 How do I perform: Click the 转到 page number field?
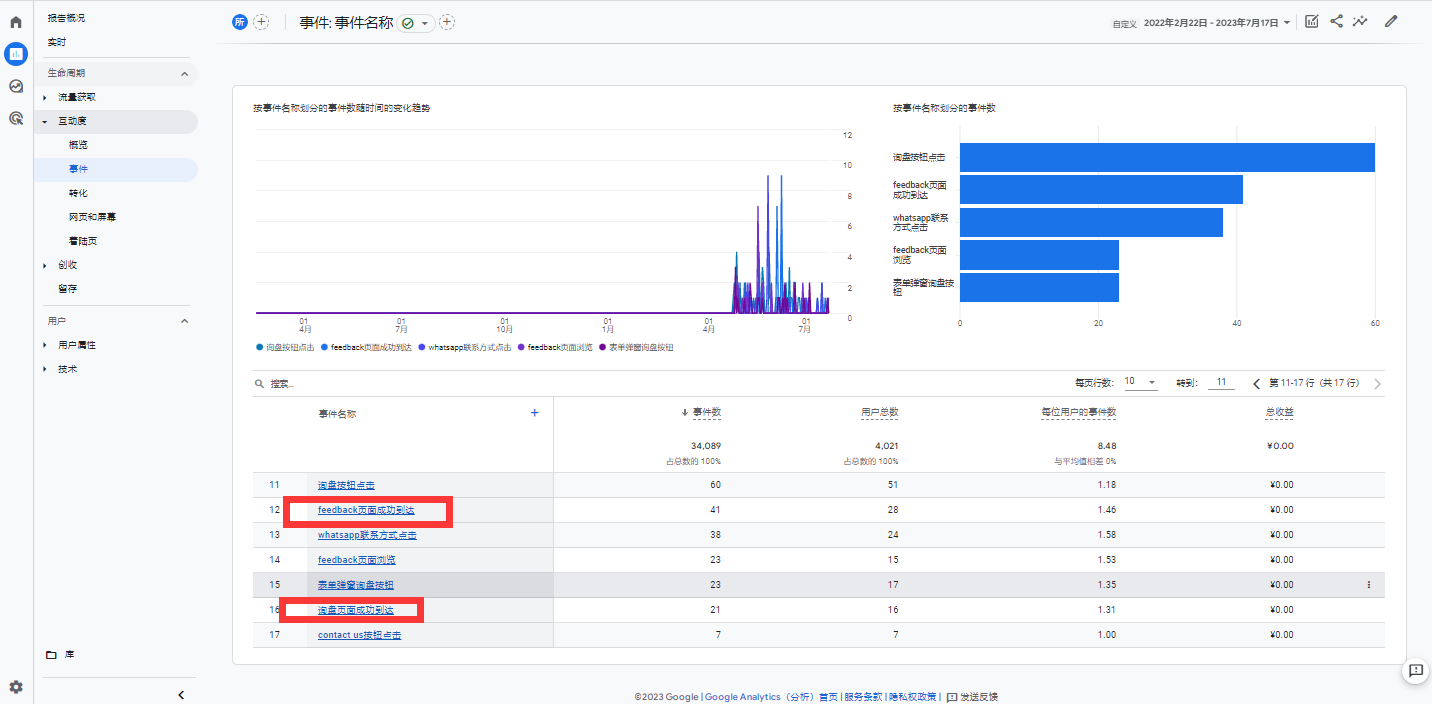[1221, 383]
